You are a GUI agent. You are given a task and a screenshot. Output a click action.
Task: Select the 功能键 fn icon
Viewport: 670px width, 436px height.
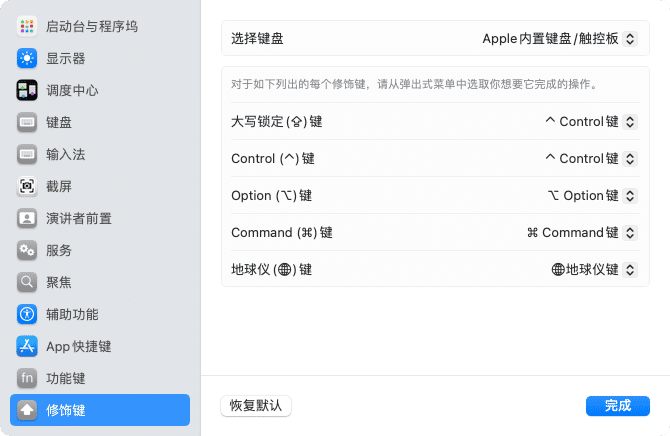pos(27,378)
